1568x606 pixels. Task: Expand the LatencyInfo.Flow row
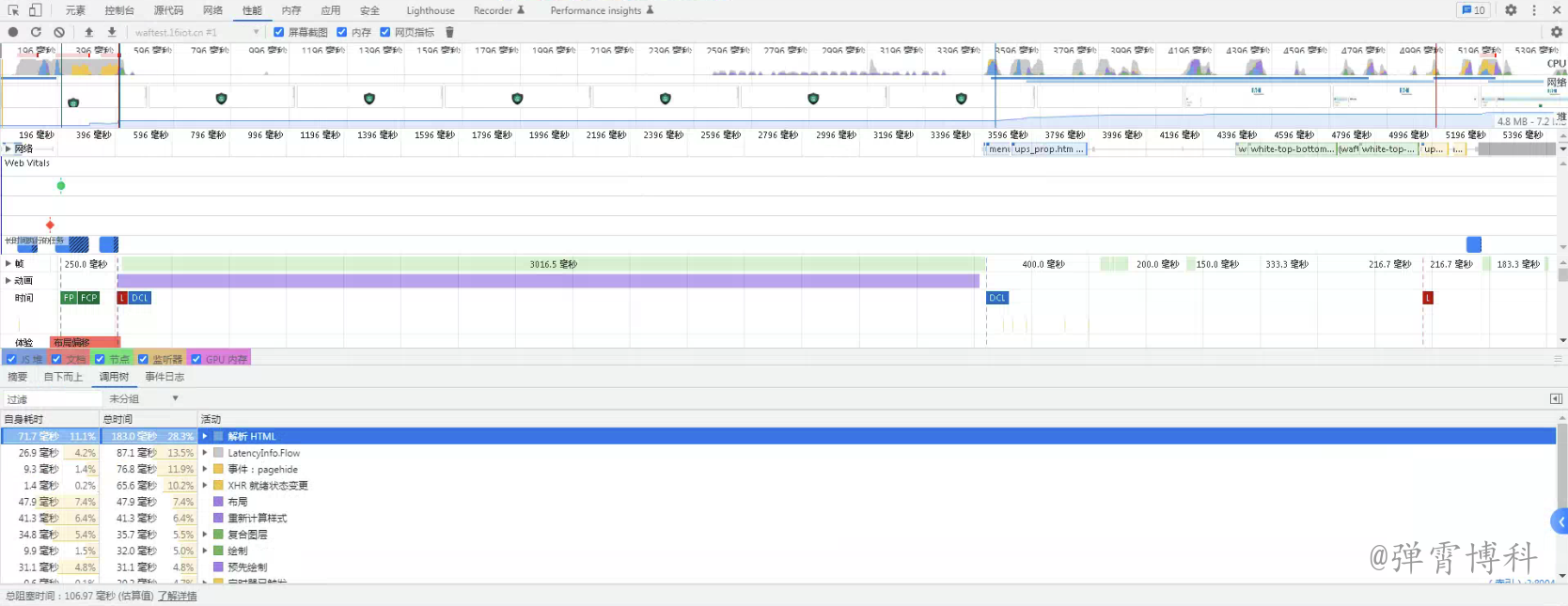click(205, 453)
